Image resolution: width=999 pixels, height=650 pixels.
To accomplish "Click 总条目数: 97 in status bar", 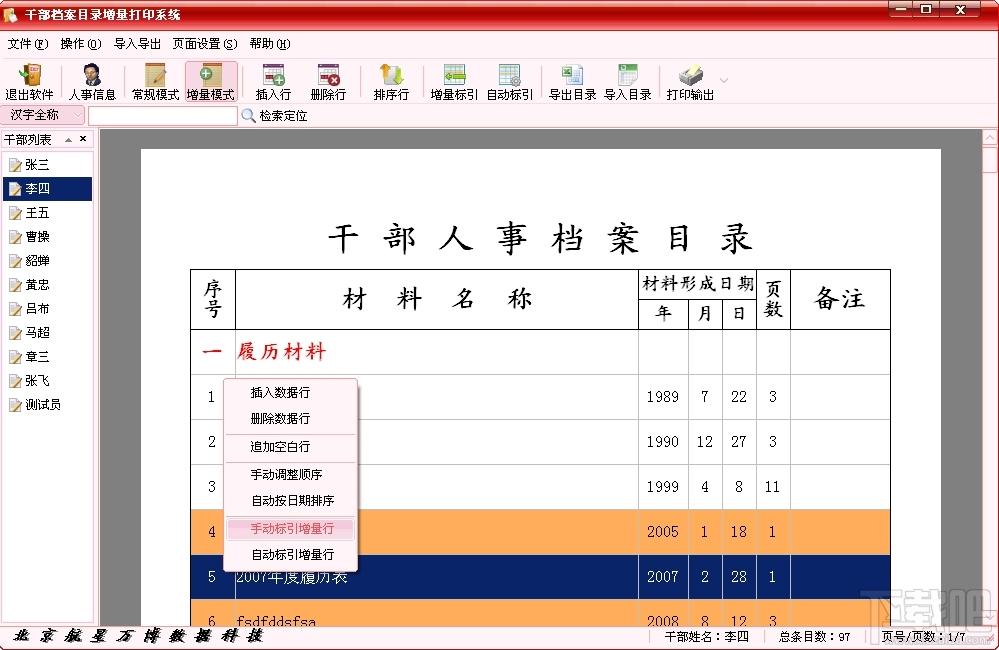I will pos(814,637).
